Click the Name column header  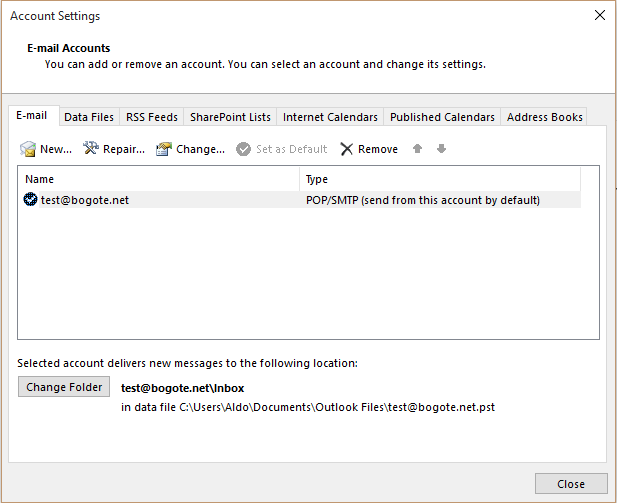pyautogui.click(x=160, y=179)
